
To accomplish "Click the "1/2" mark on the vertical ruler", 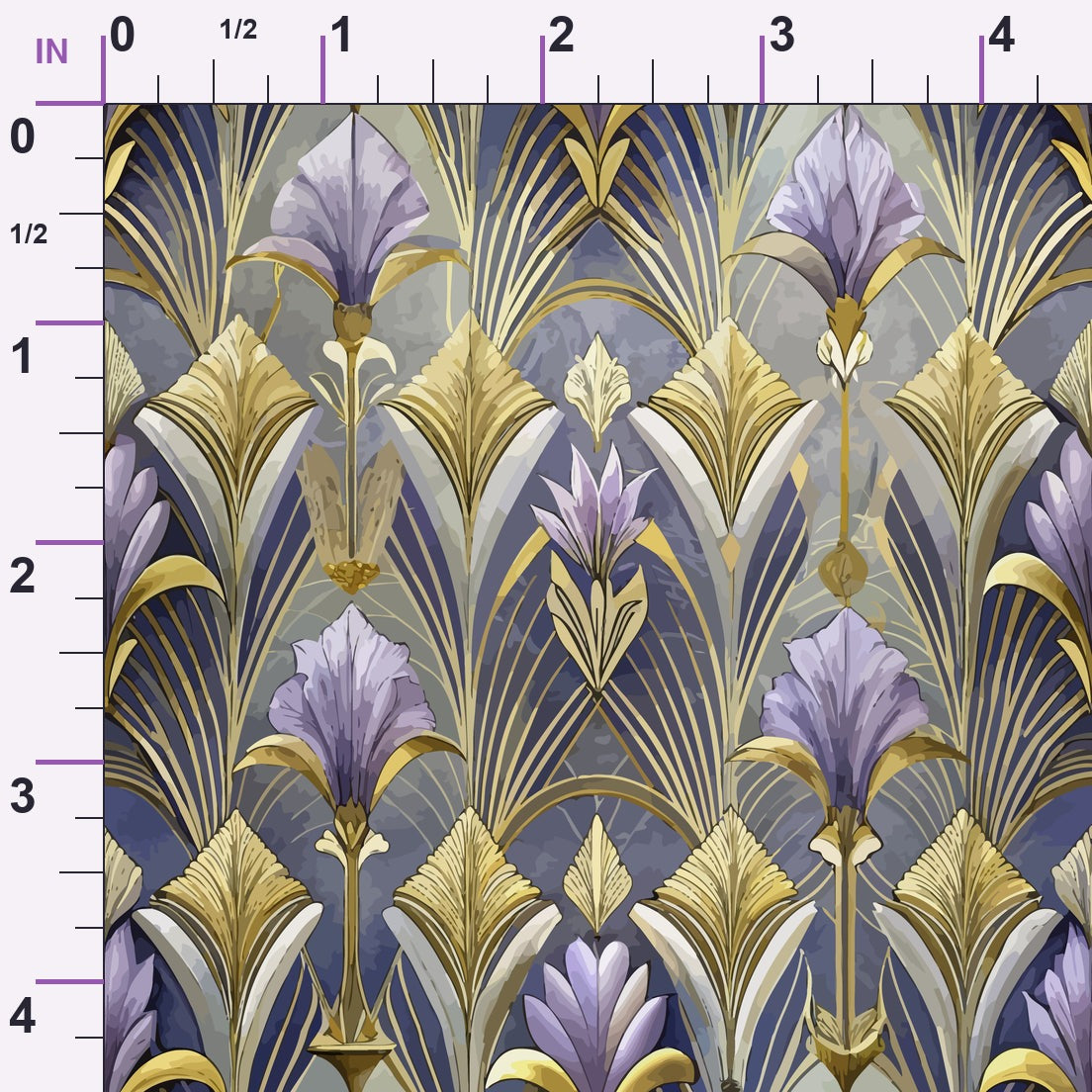I will pyautogui.click(x=29, y=234).
